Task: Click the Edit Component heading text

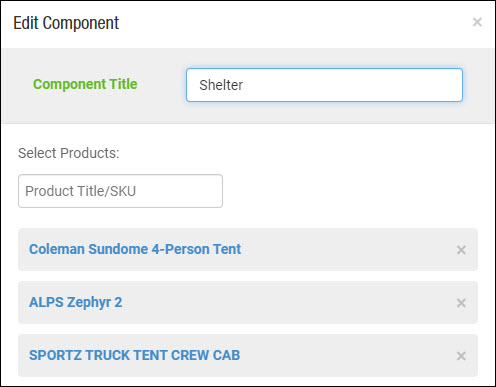Action: 66,23
